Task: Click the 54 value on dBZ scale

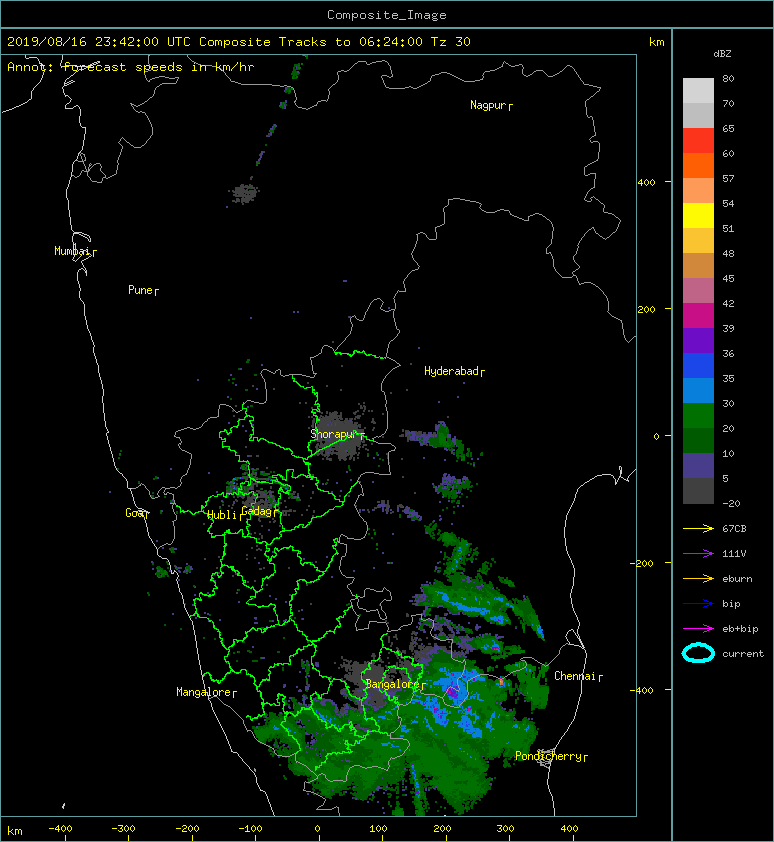Action: coord(728,204)
